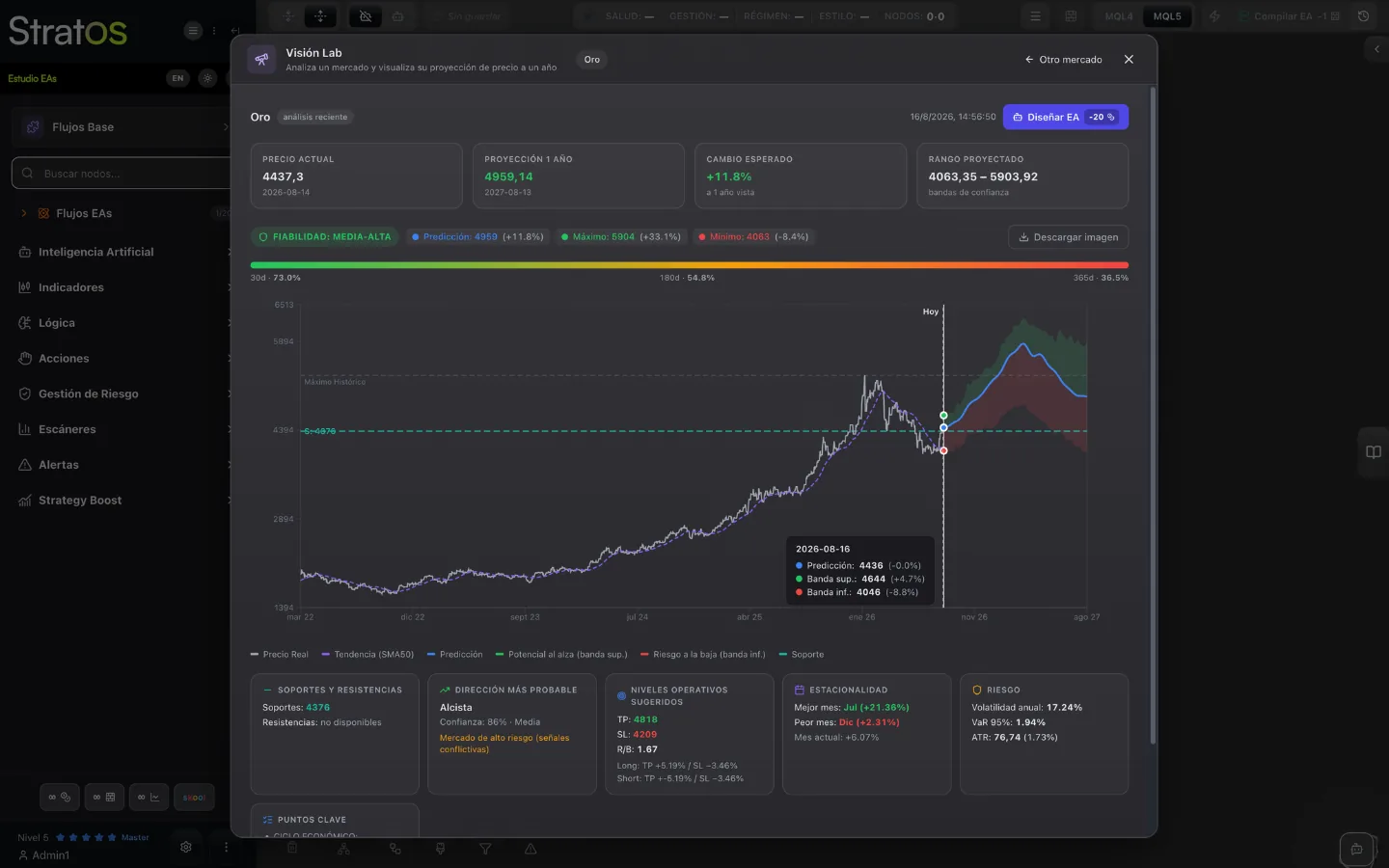Toggle the light theme sun icon
The image size is (1389, 868).
click(207, 78)
